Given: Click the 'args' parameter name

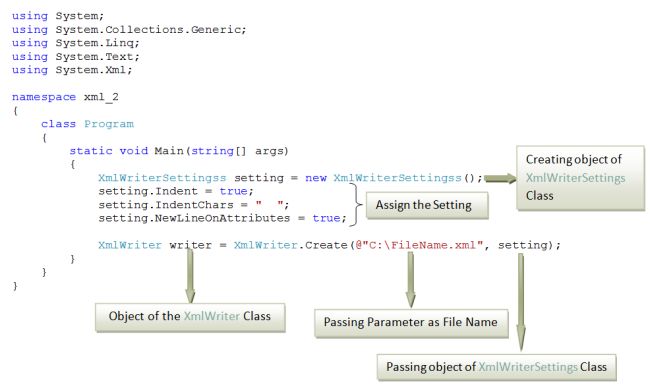Looking at the screenshot, I should coord(269,152).
